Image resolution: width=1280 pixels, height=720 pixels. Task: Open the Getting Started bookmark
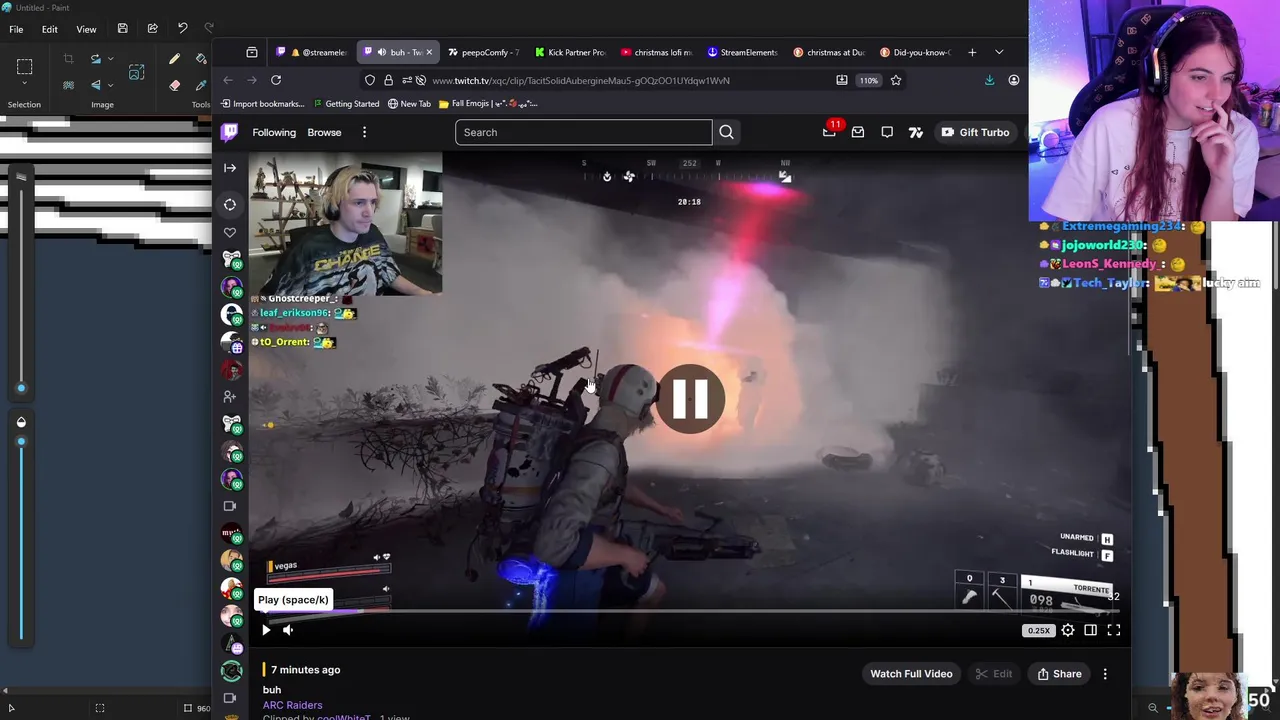[x=346, y=103]
